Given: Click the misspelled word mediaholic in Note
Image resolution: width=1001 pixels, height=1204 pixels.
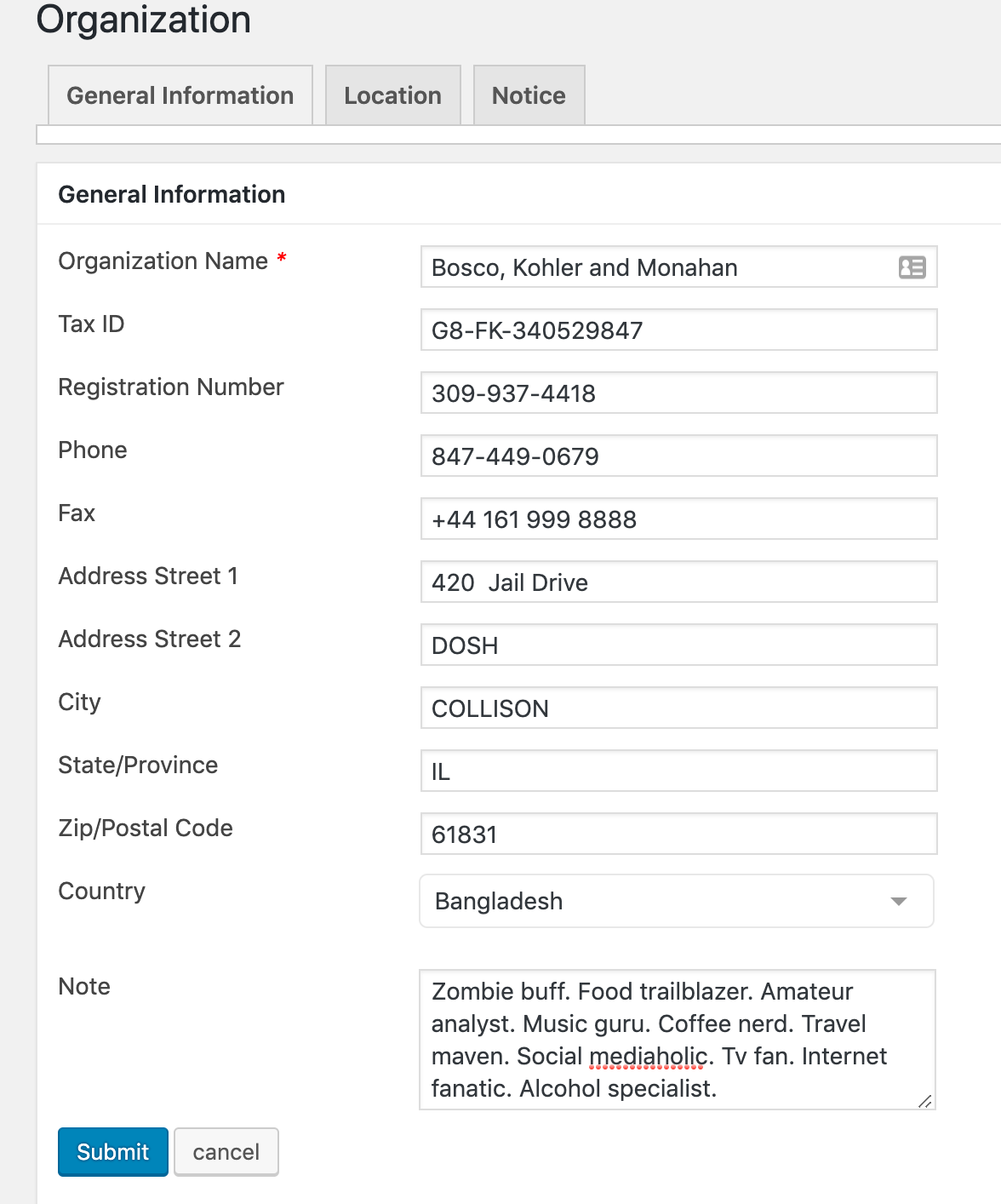Looking at the screenshot, I should (648, 1057).
